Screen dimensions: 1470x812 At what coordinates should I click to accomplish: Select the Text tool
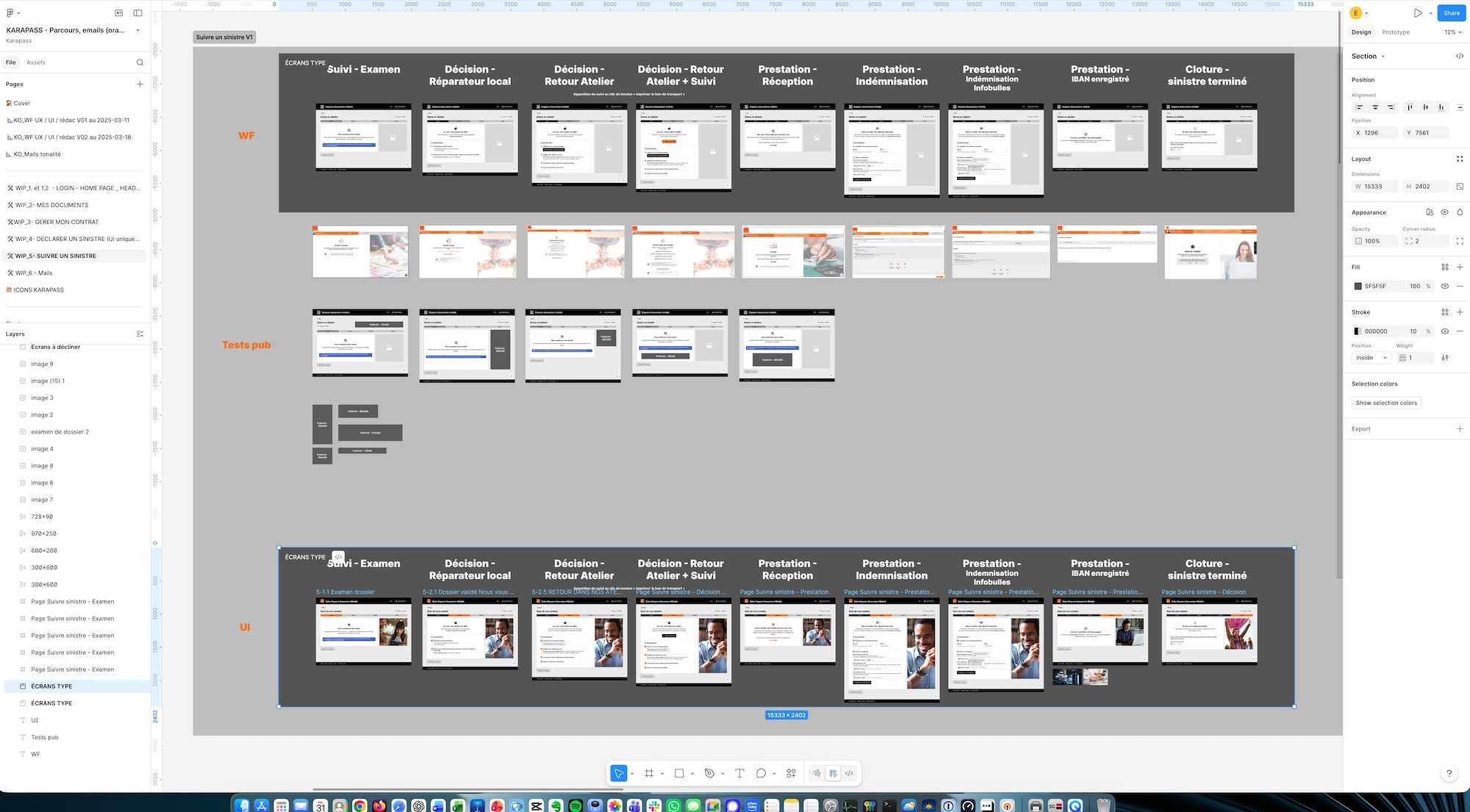coord(739,773)
